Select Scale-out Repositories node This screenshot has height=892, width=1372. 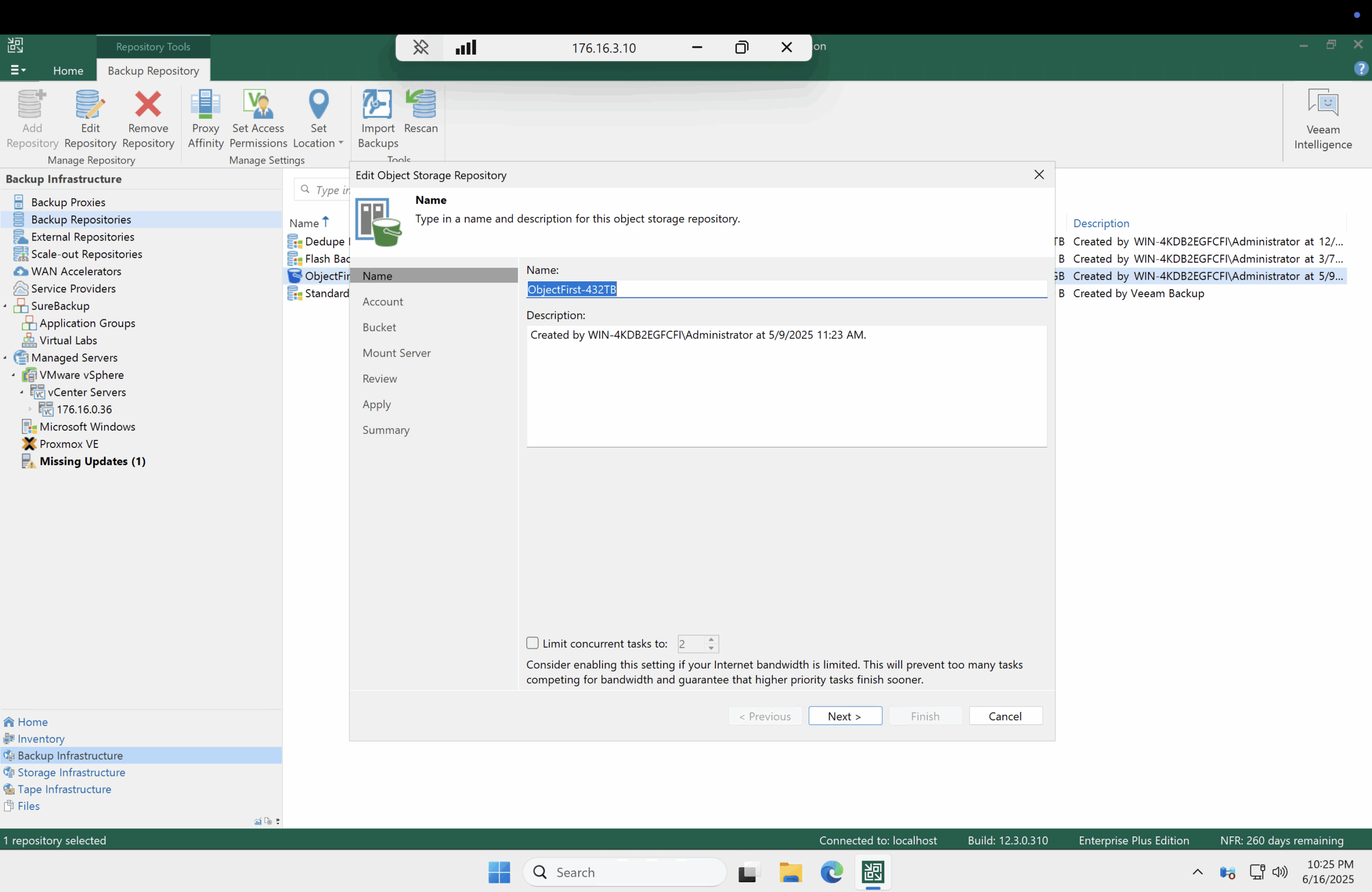[86, 253]
